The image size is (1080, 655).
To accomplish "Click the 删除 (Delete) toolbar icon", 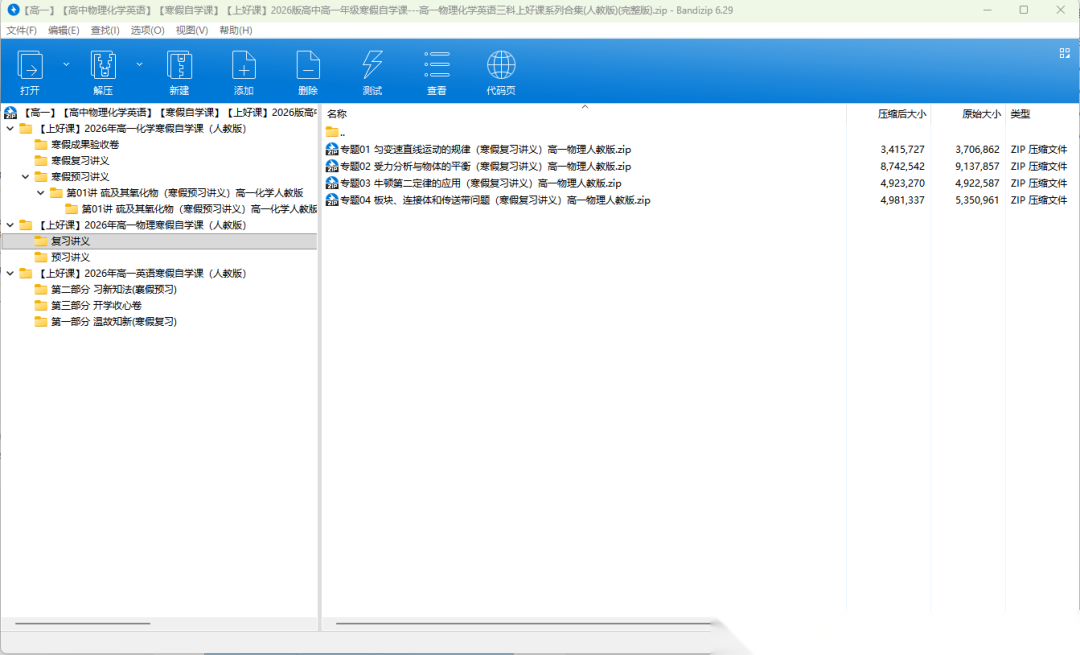I will click(x=308, y=67).
